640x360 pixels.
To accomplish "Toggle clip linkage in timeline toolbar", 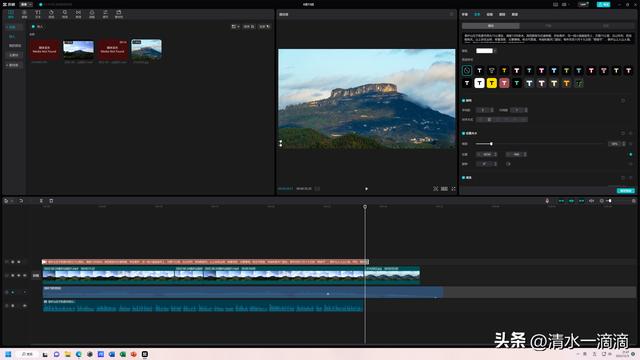I will pos(582,201).
